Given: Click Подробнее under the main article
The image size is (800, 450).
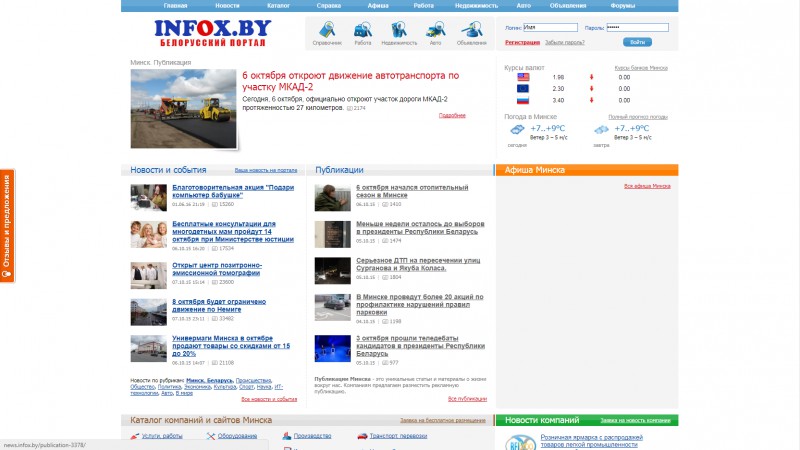Looking at the screenshot, I should click(452, 115).
